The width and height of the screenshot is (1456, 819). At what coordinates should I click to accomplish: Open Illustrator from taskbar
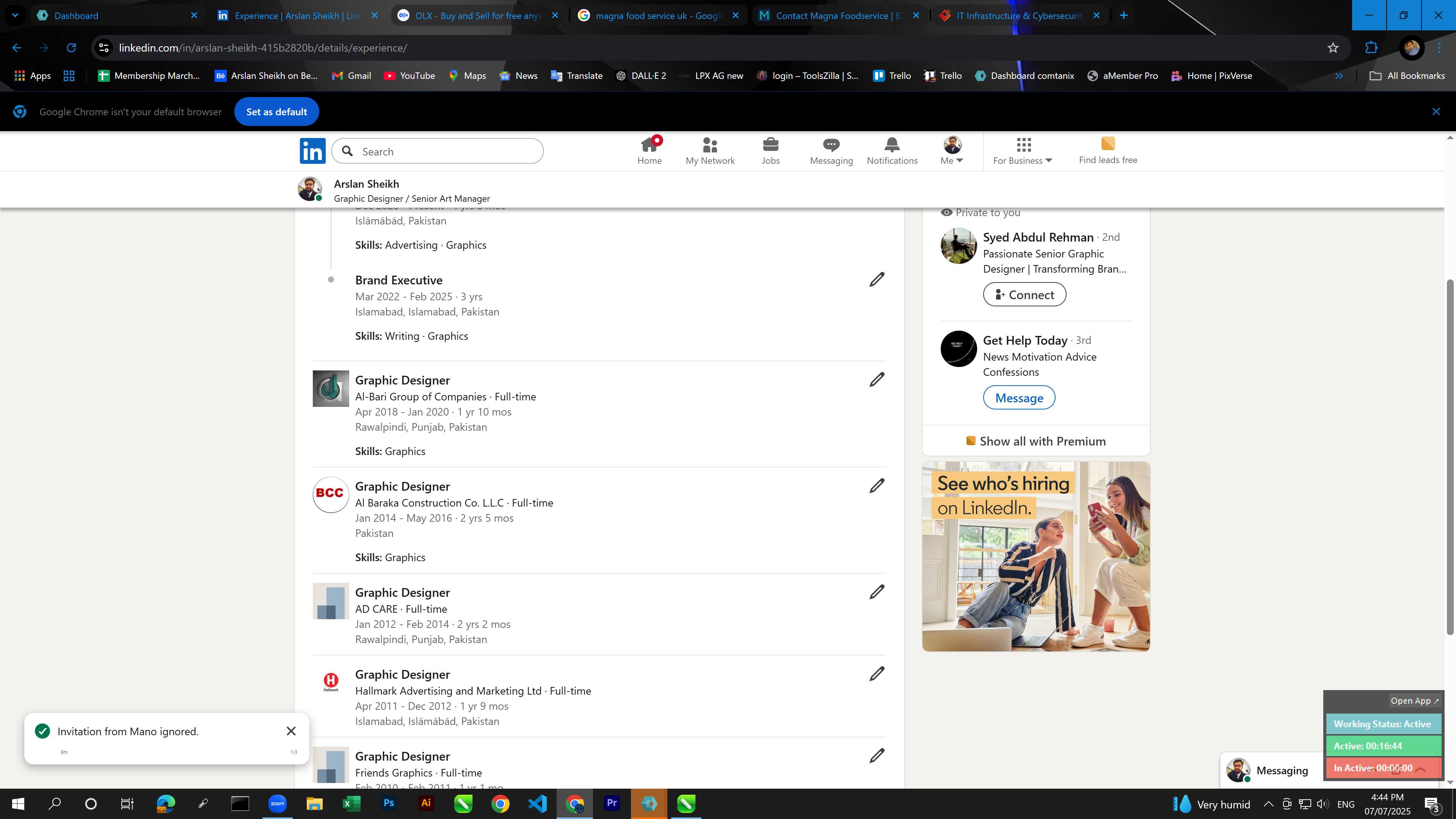pyautogui.click(x=425, y=804)
